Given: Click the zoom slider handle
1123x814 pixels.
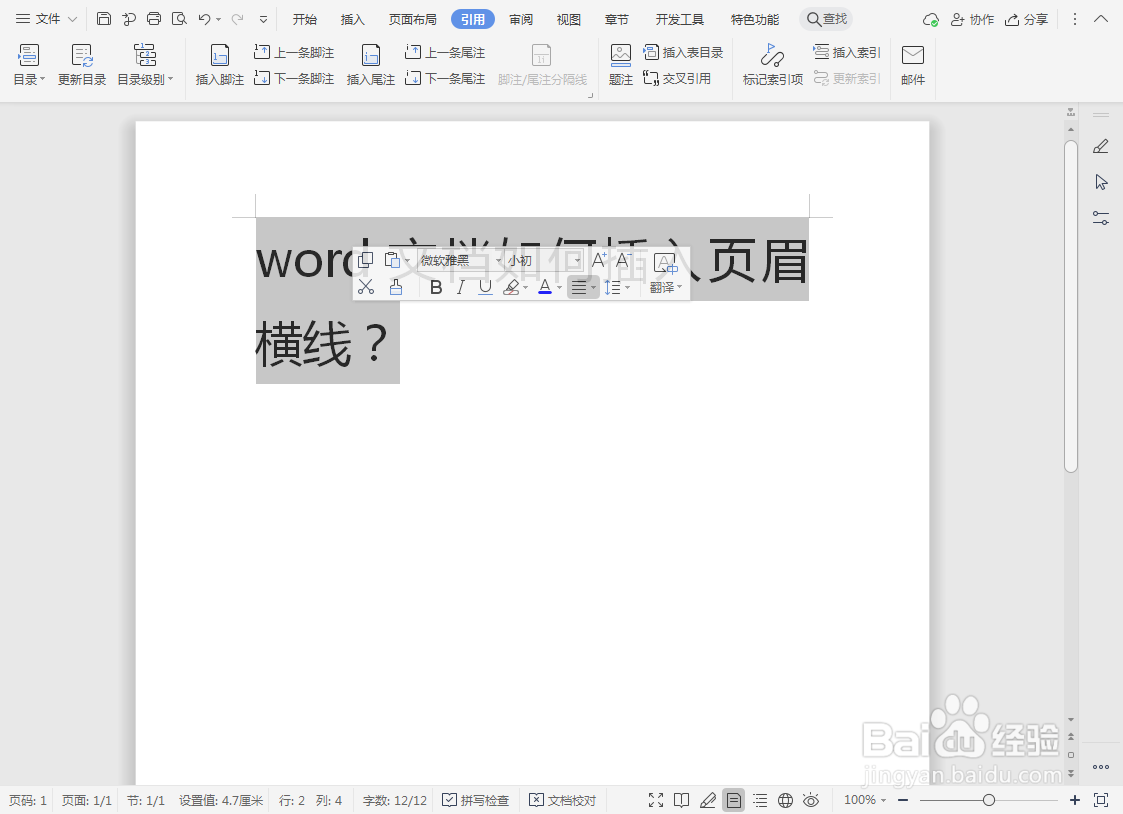Looking at the screenshot, I should 988,800.
